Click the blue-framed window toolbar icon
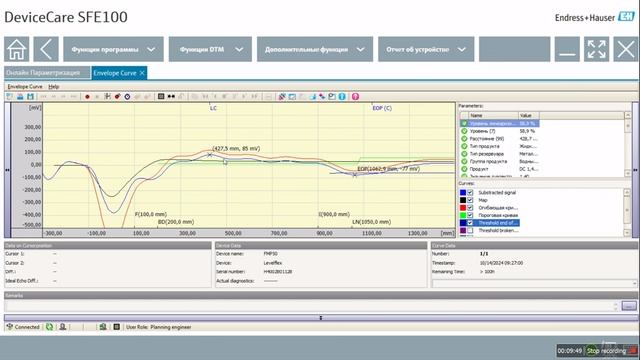Viewport: 640px width, 360px height. point(292,97)
